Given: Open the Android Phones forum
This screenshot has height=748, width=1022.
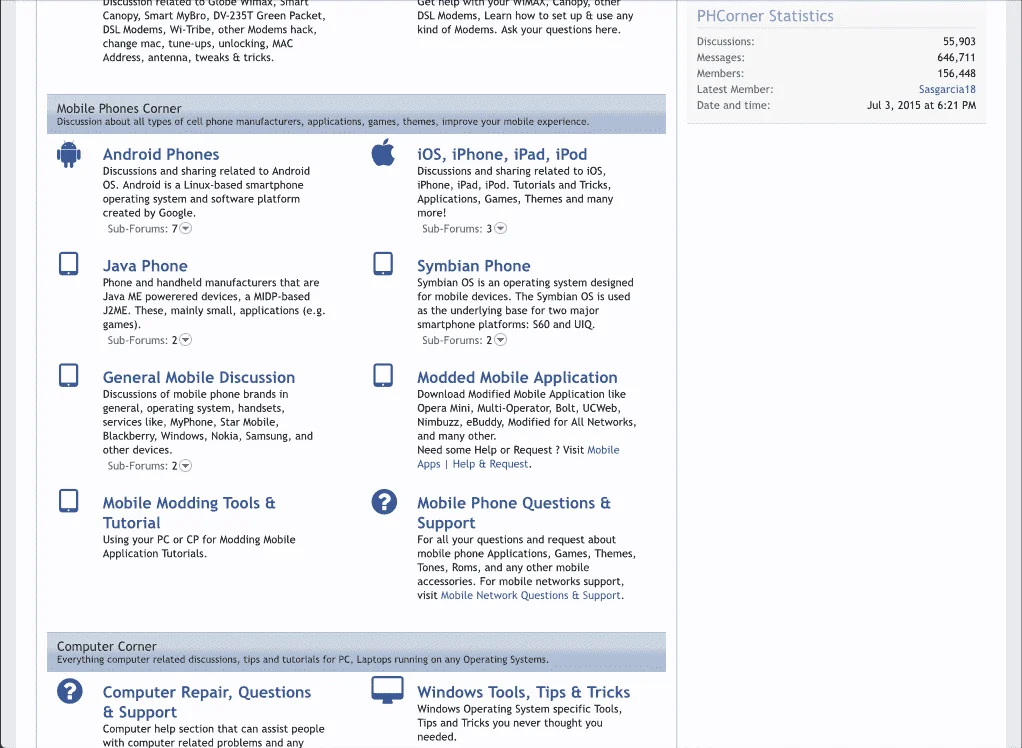Looking at the screenshot, I should [x=161, y=154].
